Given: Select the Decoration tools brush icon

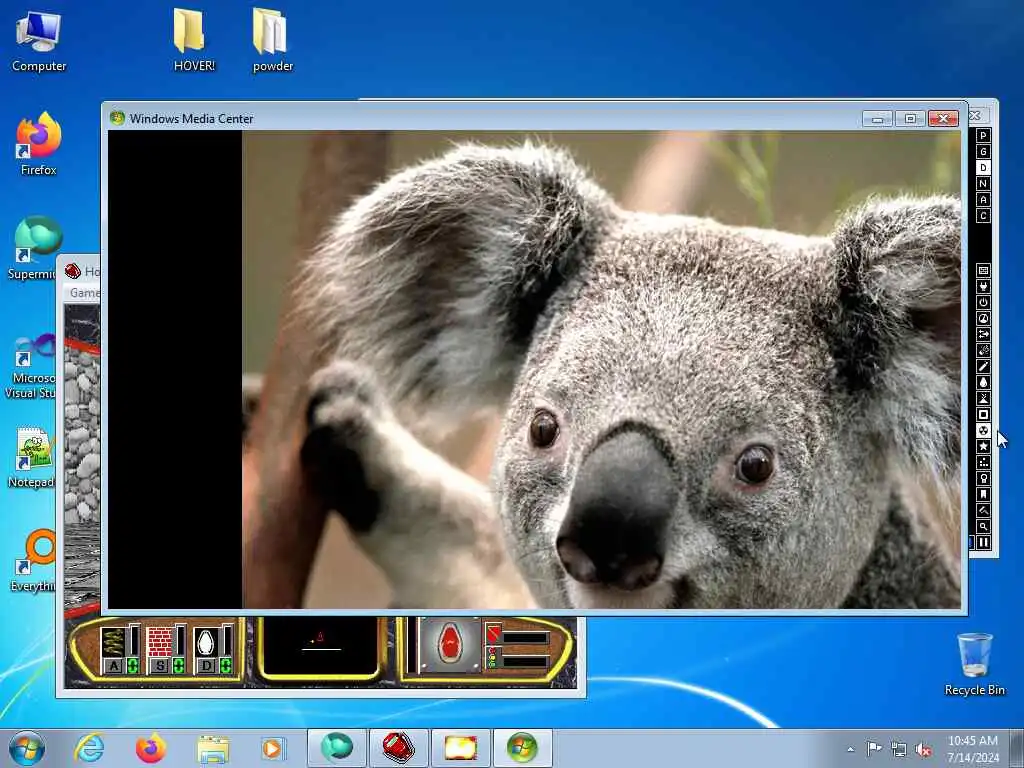Looking at the screenshot, I should point(983,510).
